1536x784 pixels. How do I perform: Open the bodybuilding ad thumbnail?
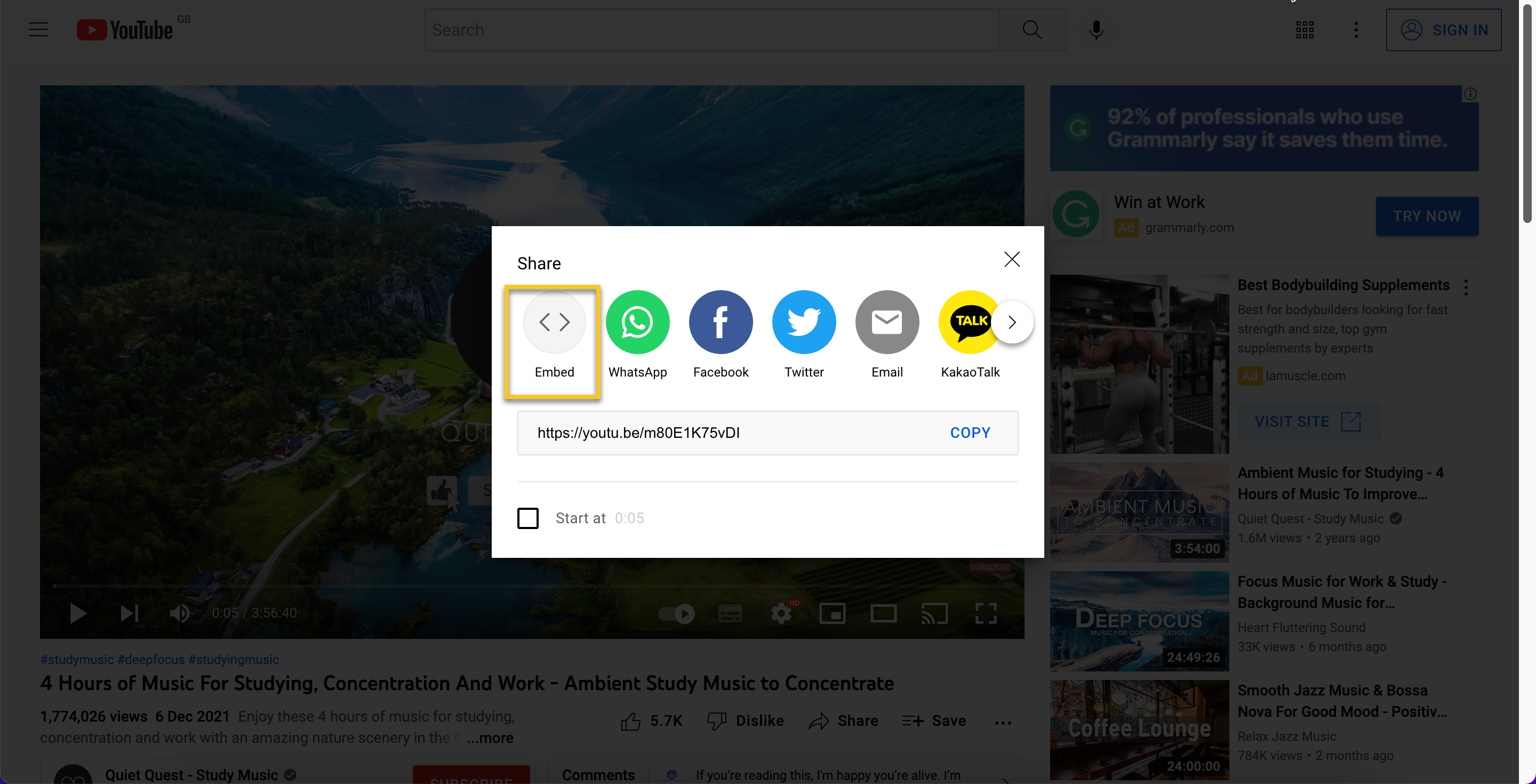click(x=1140, y=364)
